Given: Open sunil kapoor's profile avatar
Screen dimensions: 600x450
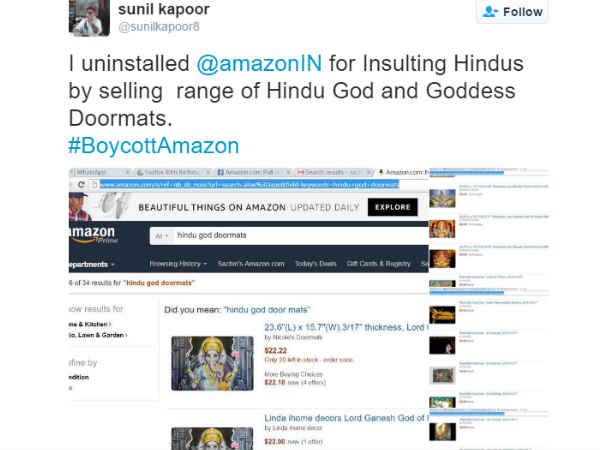Looking at the screenshot, I should (89, 18).
